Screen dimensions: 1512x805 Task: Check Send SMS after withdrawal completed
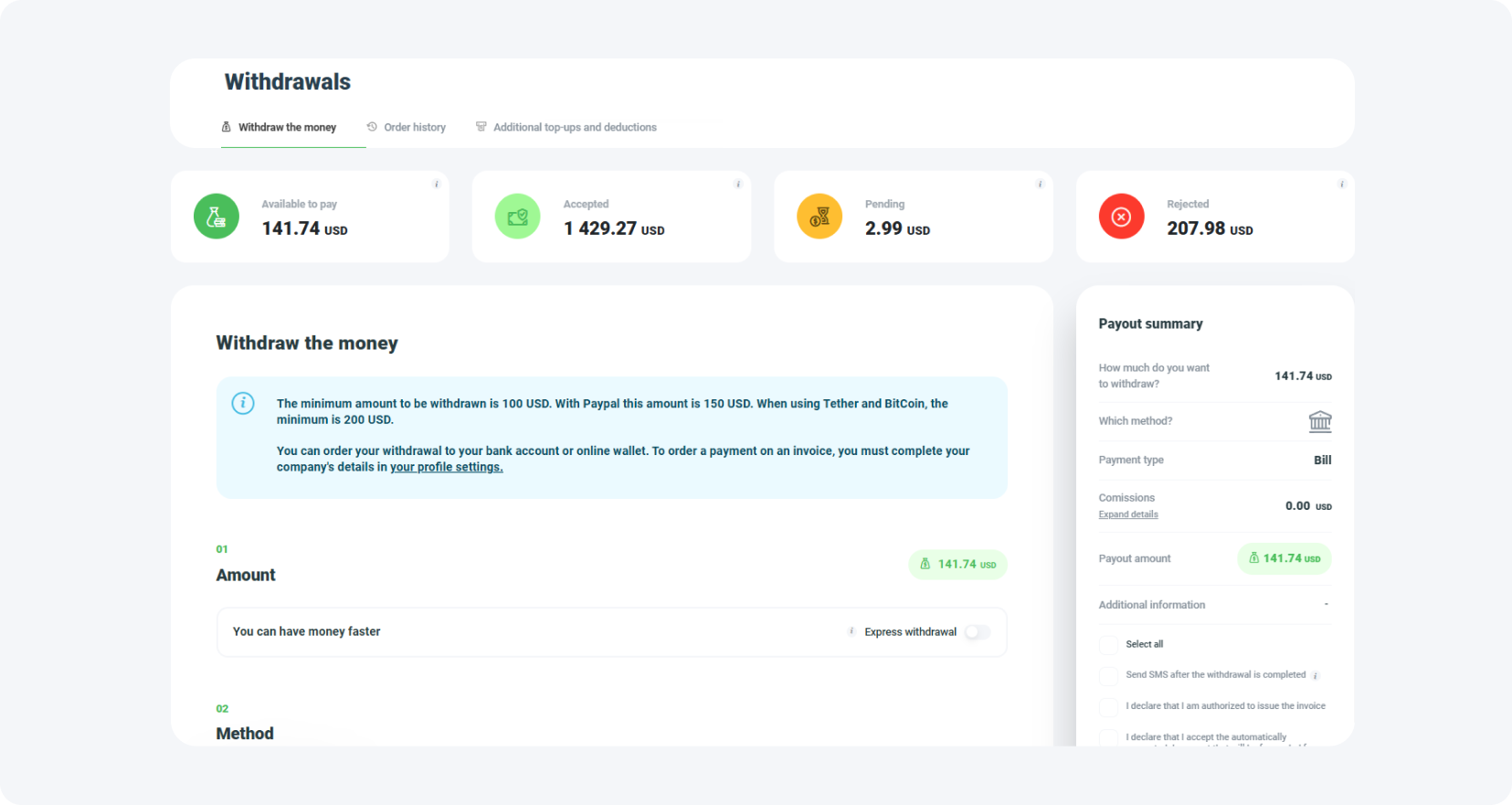(x=1108, y=676)
